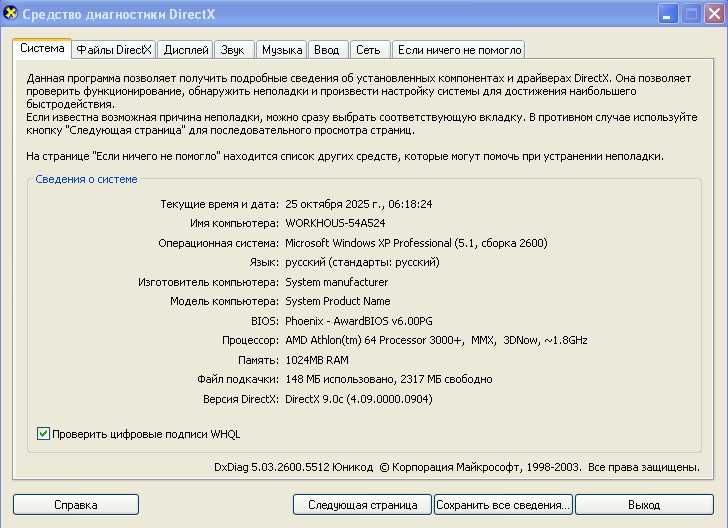Screen dimensions: 728x528
Task: Click the Имя компьютера label
Action: tap(234, 223)
